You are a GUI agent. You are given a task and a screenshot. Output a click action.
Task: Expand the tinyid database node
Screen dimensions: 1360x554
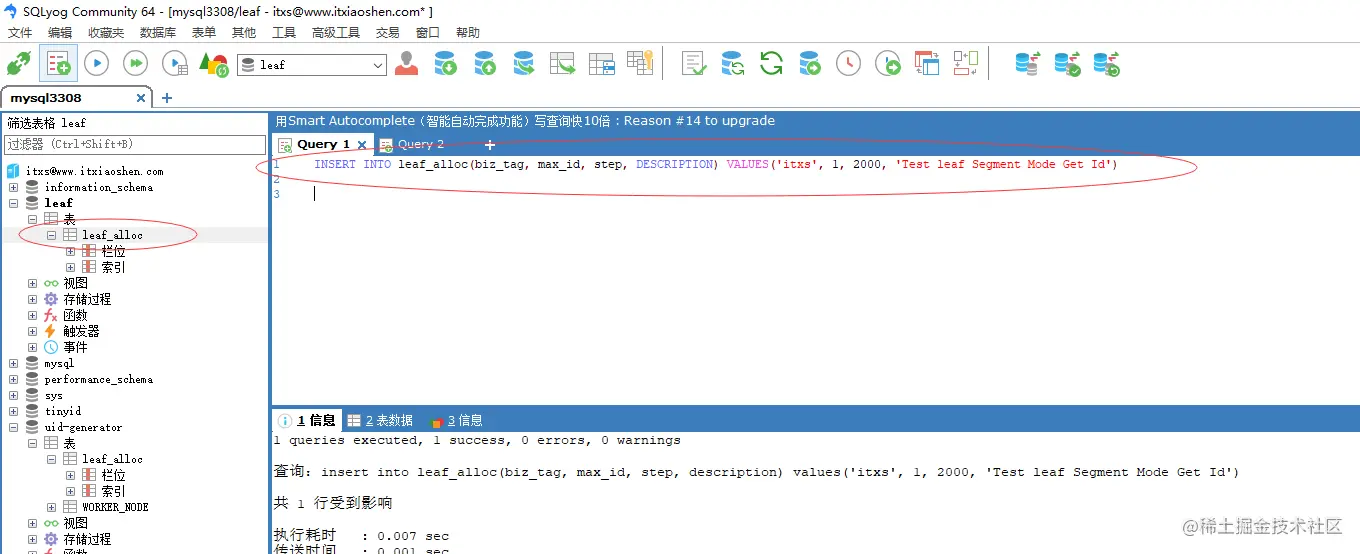point(14,411)
